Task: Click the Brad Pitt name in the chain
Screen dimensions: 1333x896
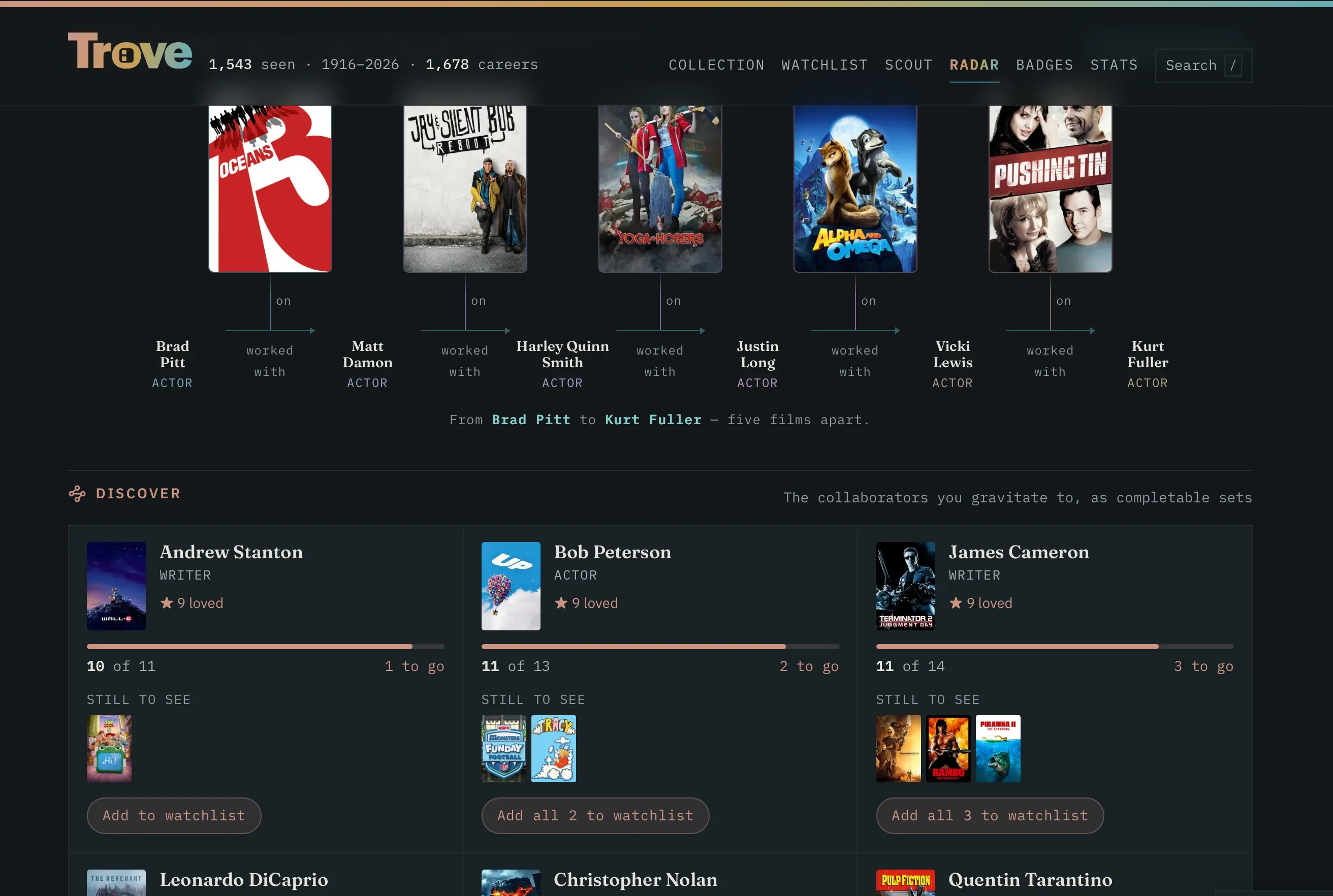Action: [x=173, y=355]
